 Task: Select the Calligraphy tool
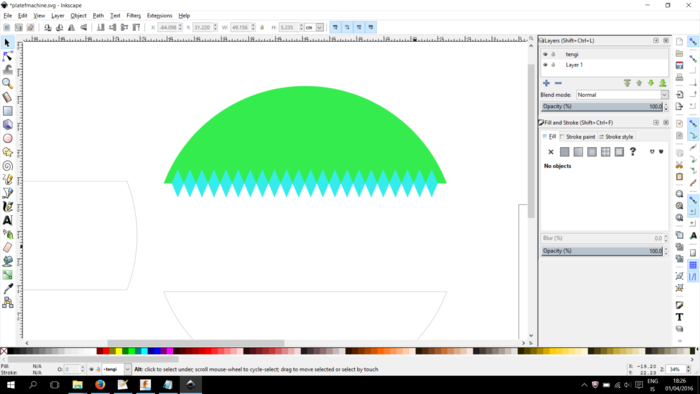[x=7, y=207]
